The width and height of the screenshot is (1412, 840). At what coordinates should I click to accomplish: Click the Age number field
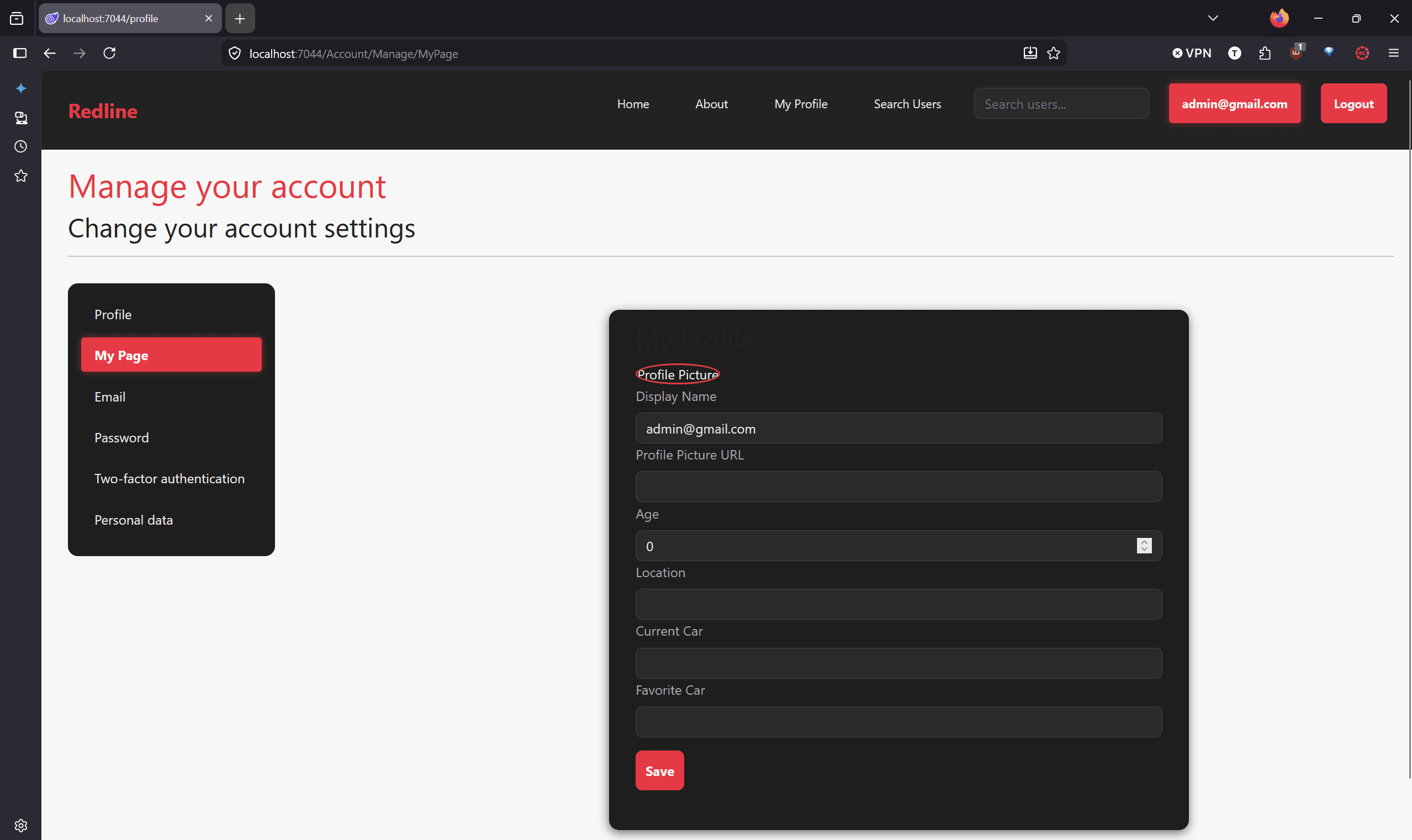coord(898,546)
